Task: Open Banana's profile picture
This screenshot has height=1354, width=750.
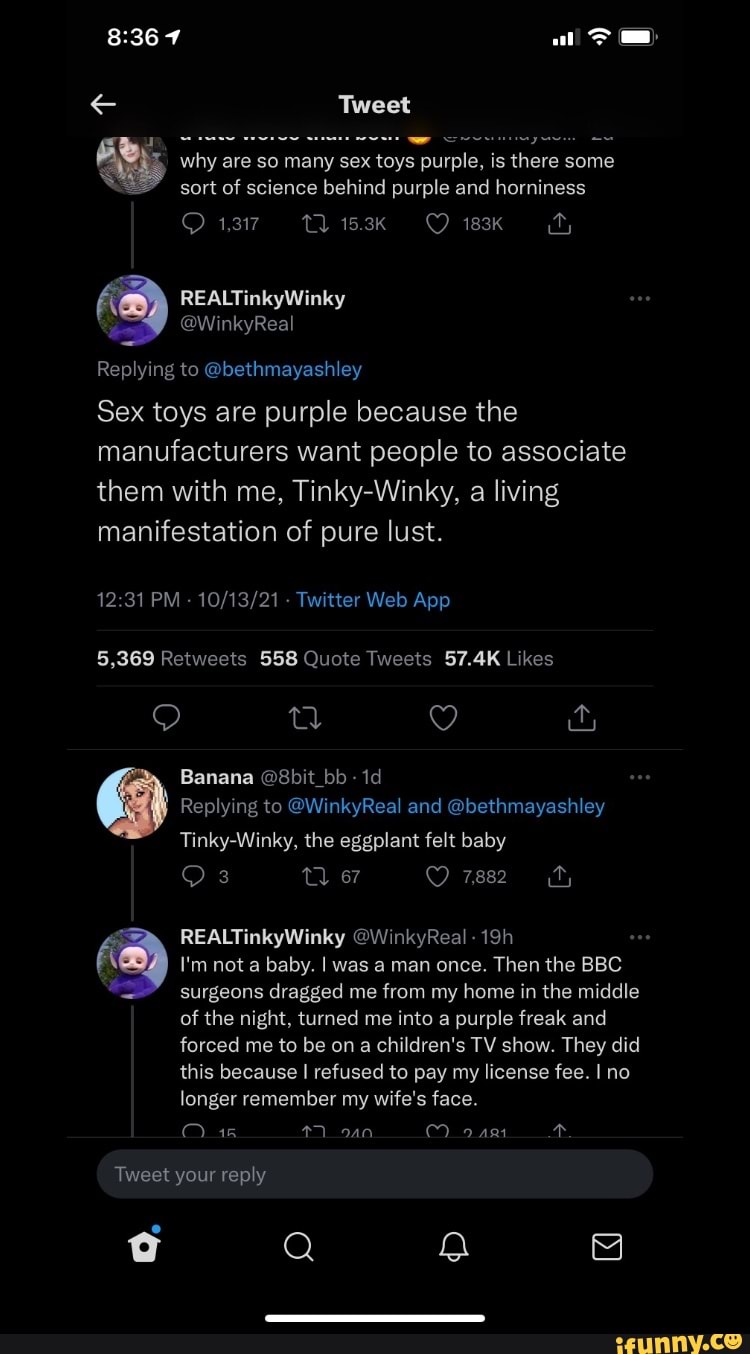Action: [x=132, y=803]
